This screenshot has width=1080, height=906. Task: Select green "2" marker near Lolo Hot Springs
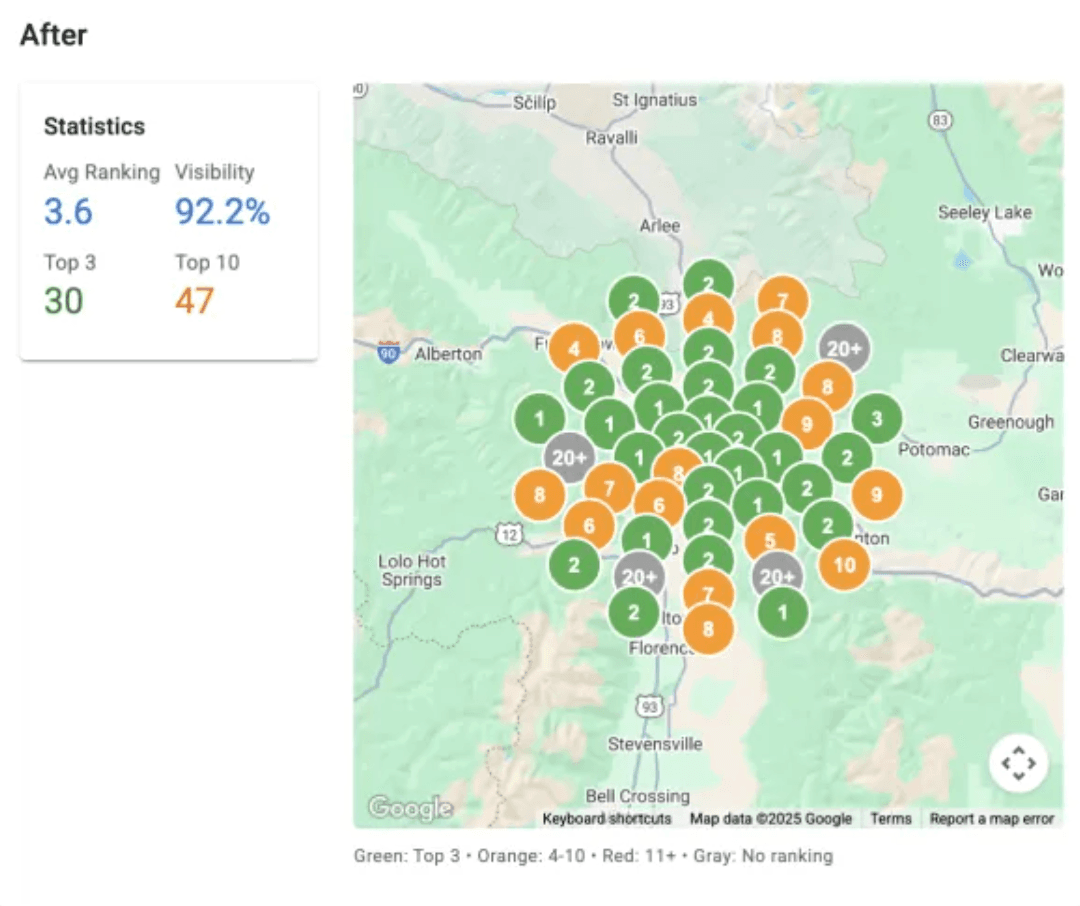click(x=574, y=565)
